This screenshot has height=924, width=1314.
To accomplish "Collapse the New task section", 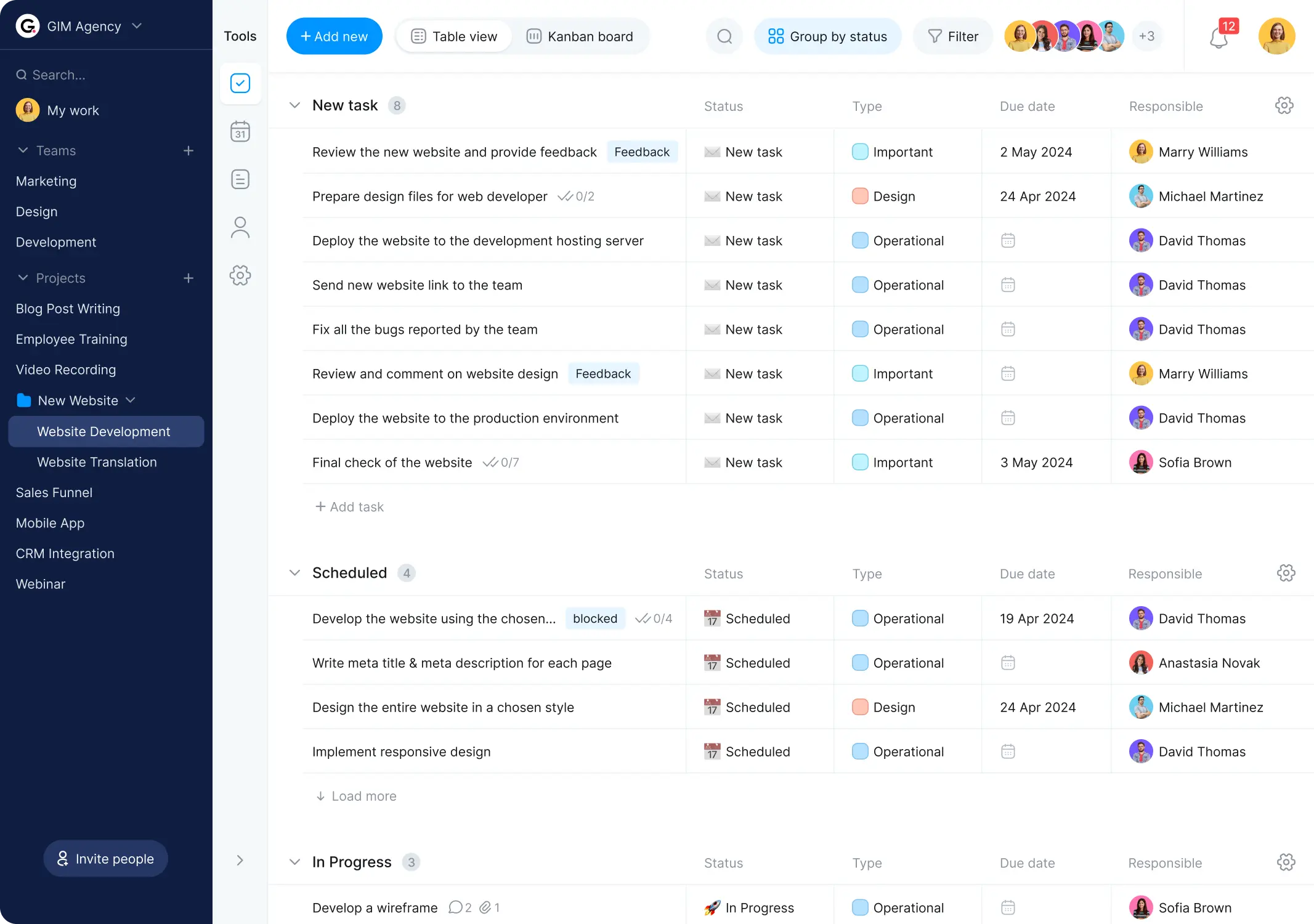I will [294, 105].
